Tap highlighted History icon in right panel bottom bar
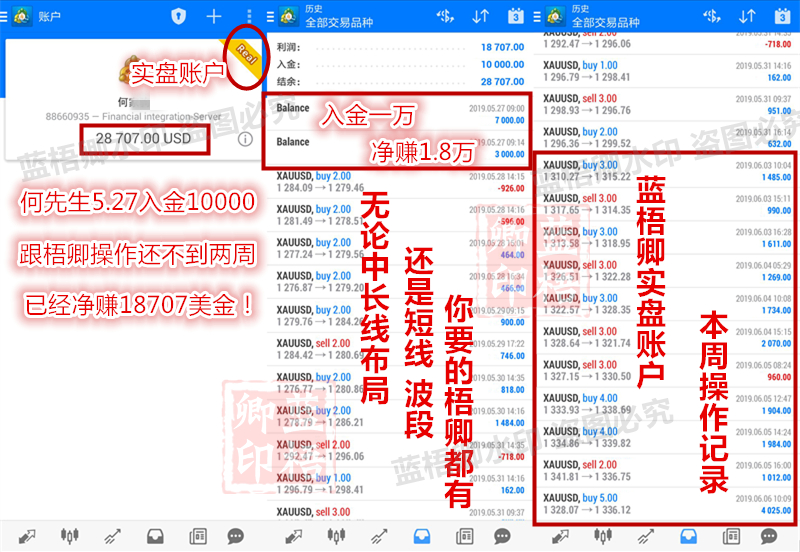800x552 pixels. (x=689, y=537)
